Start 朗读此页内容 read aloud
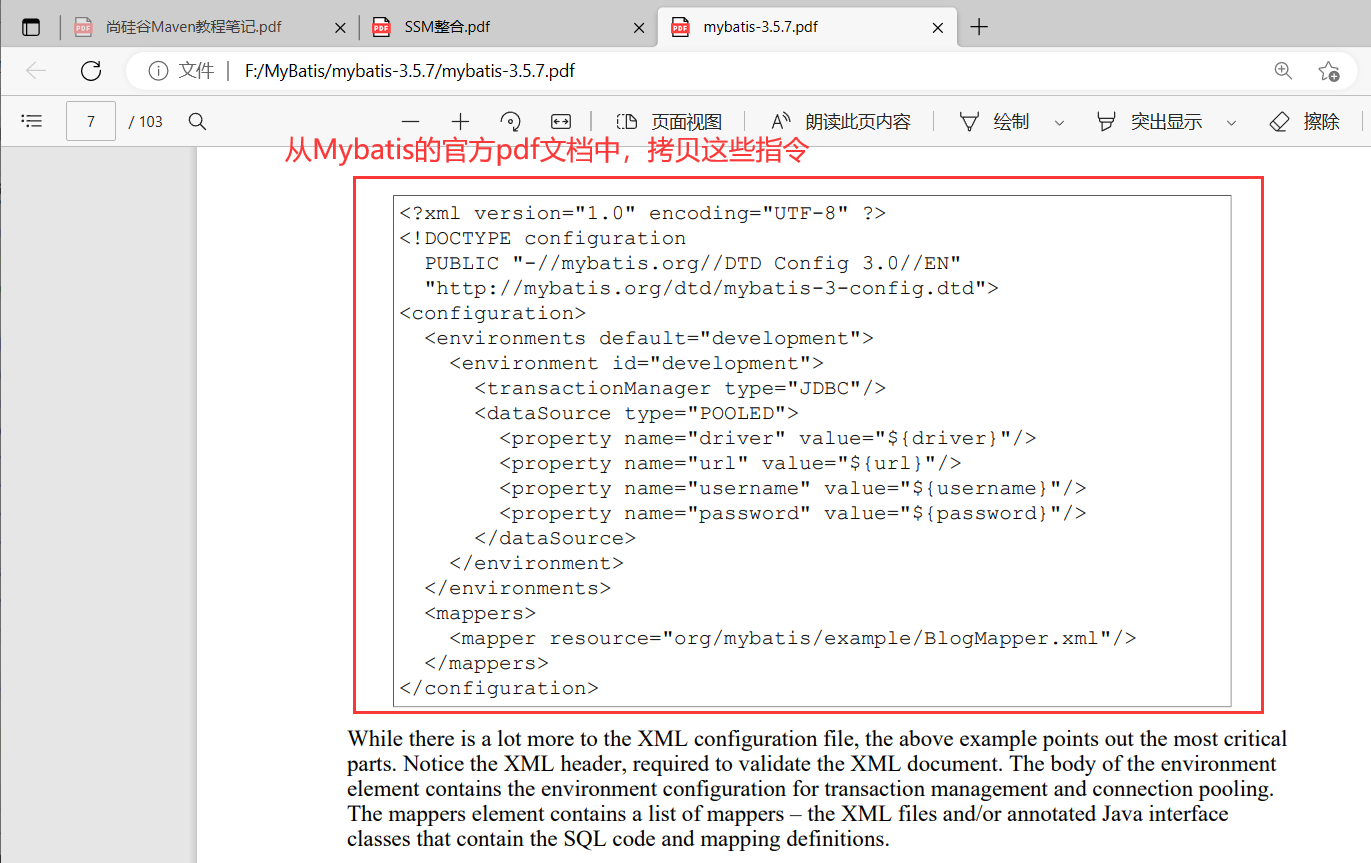 (x=841, y=121)
